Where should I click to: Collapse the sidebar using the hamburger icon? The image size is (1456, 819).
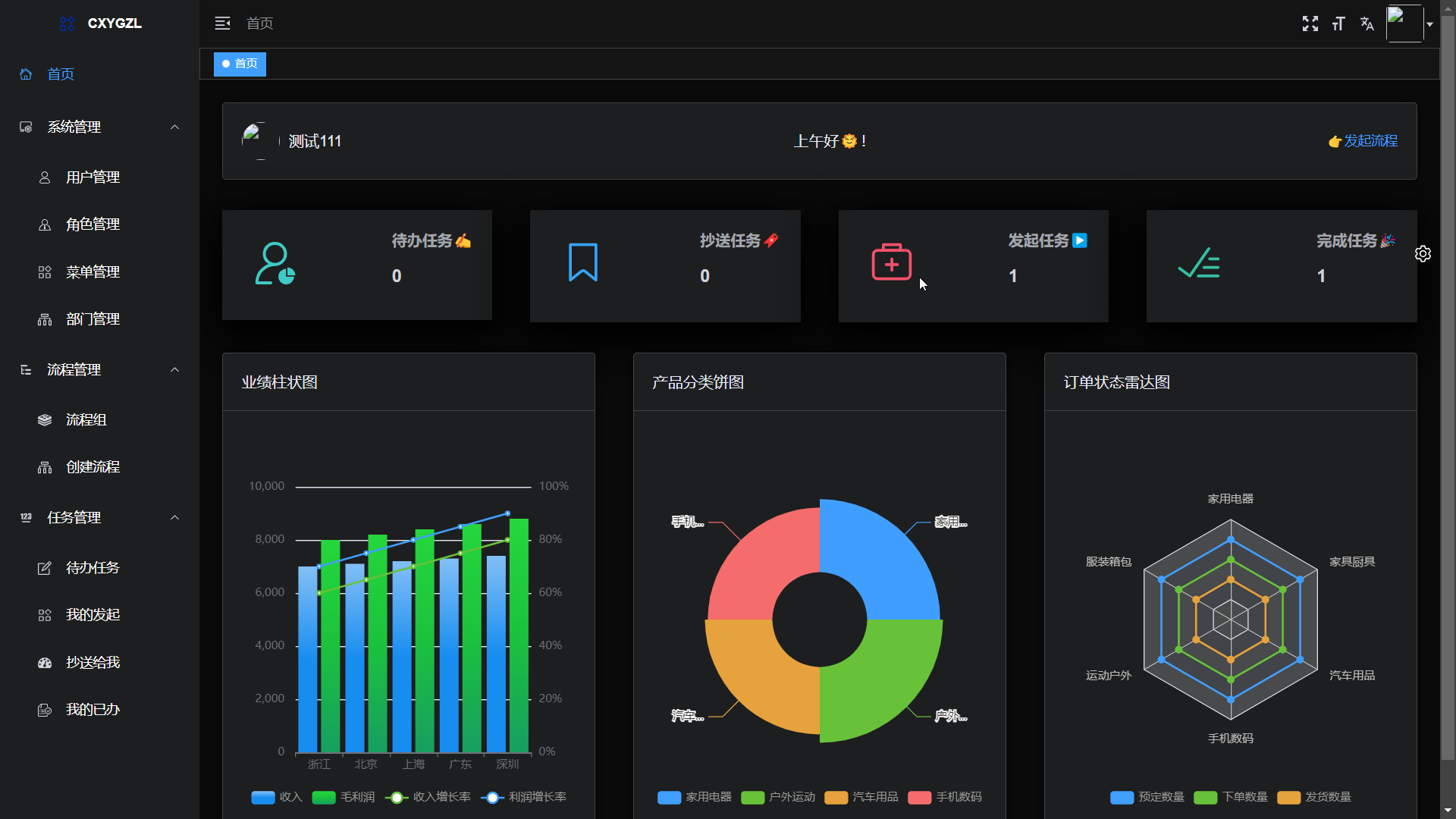pyautogui.click(x=222, y=24)
